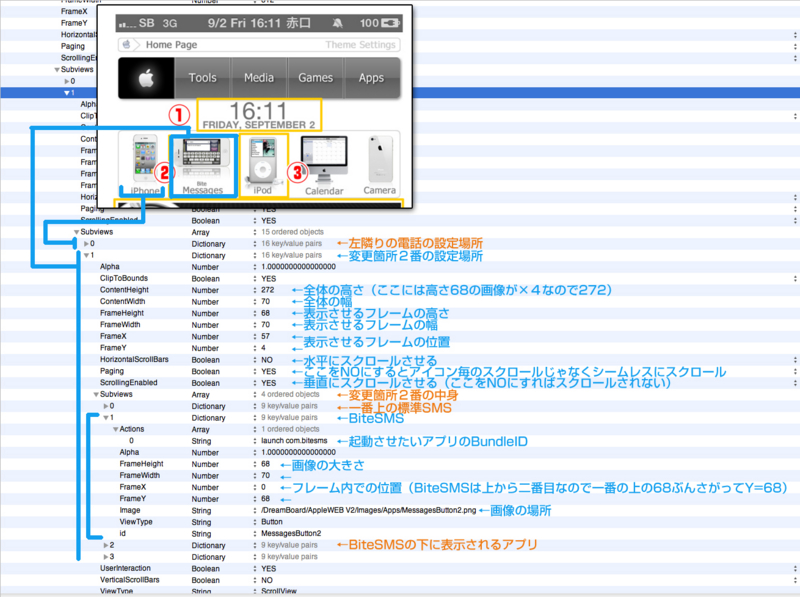This screenshot has width=800, height=597.
Task: Collapse the highlighted row 1
Action: pyautogui.click(x=66, y=93)
